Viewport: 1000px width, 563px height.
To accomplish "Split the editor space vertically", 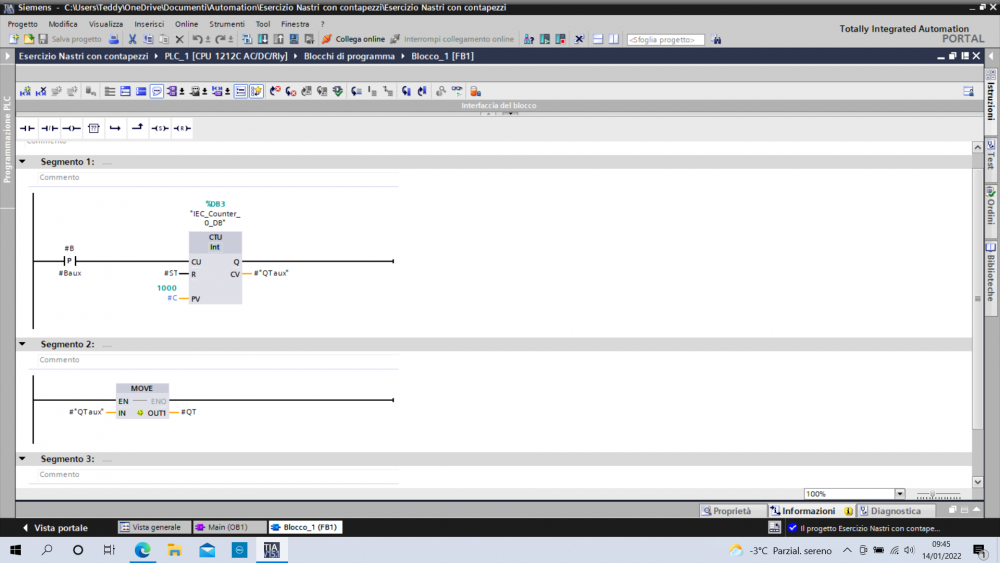I will [x=614, y=39].
